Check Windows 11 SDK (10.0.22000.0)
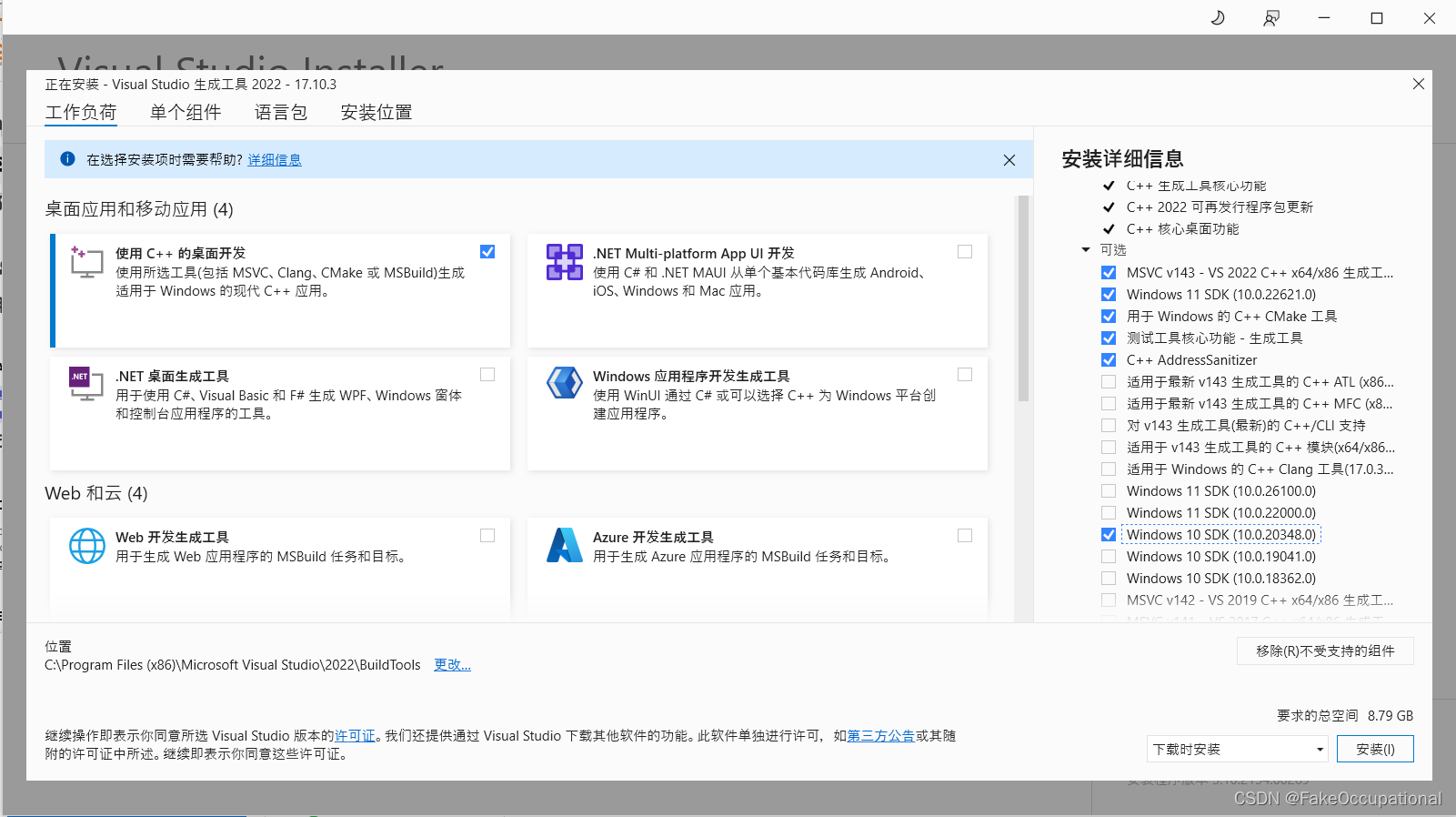 tap(1109, 513)
